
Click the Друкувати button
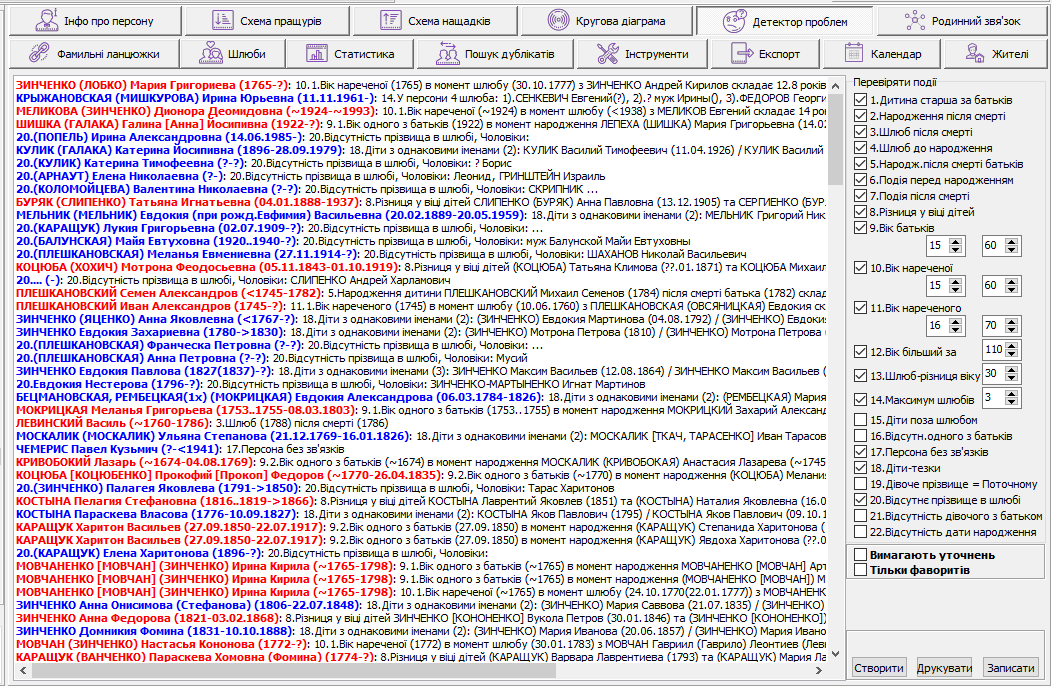(x=945, y=668)
